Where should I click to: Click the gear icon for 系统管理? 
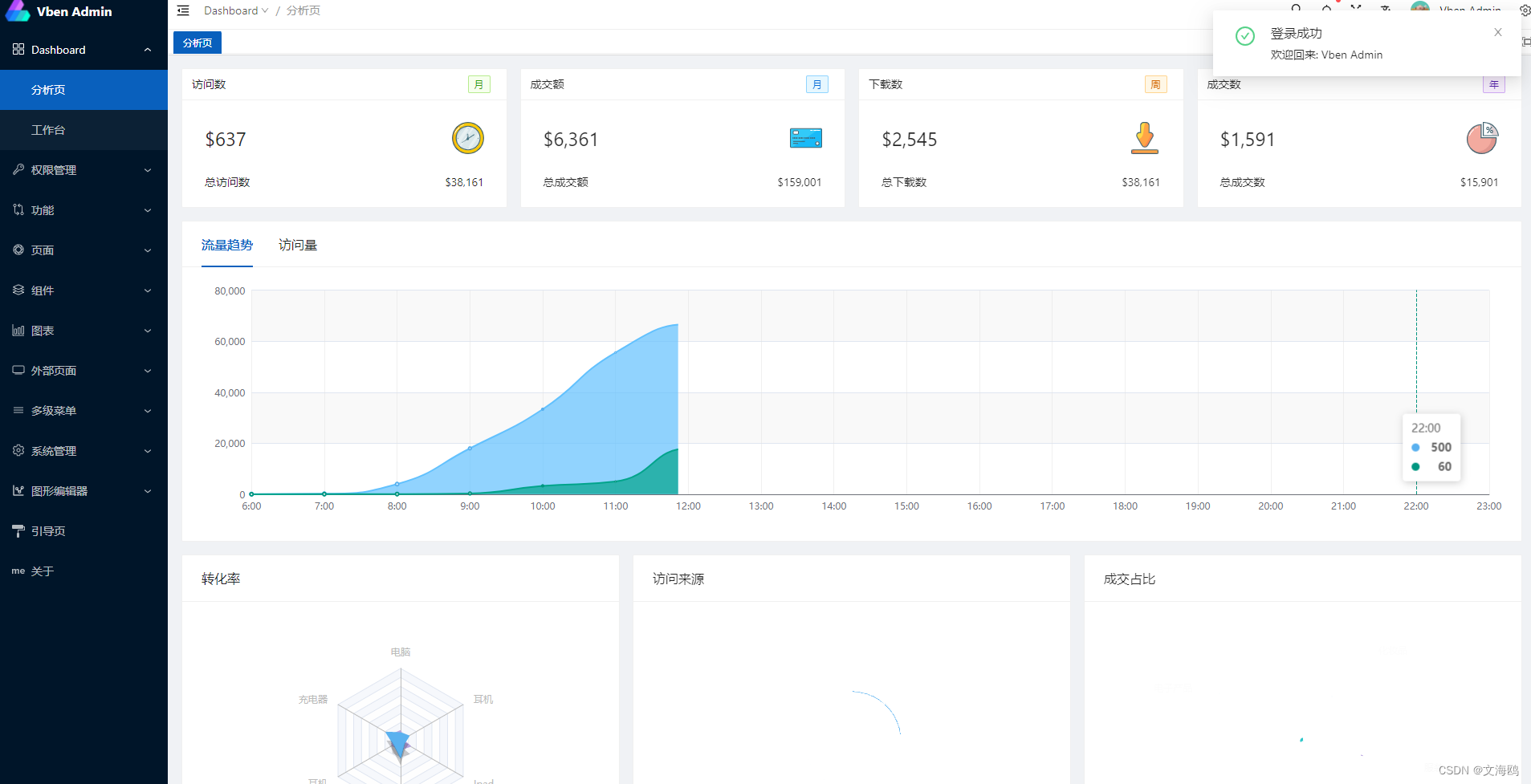(18, 450)
